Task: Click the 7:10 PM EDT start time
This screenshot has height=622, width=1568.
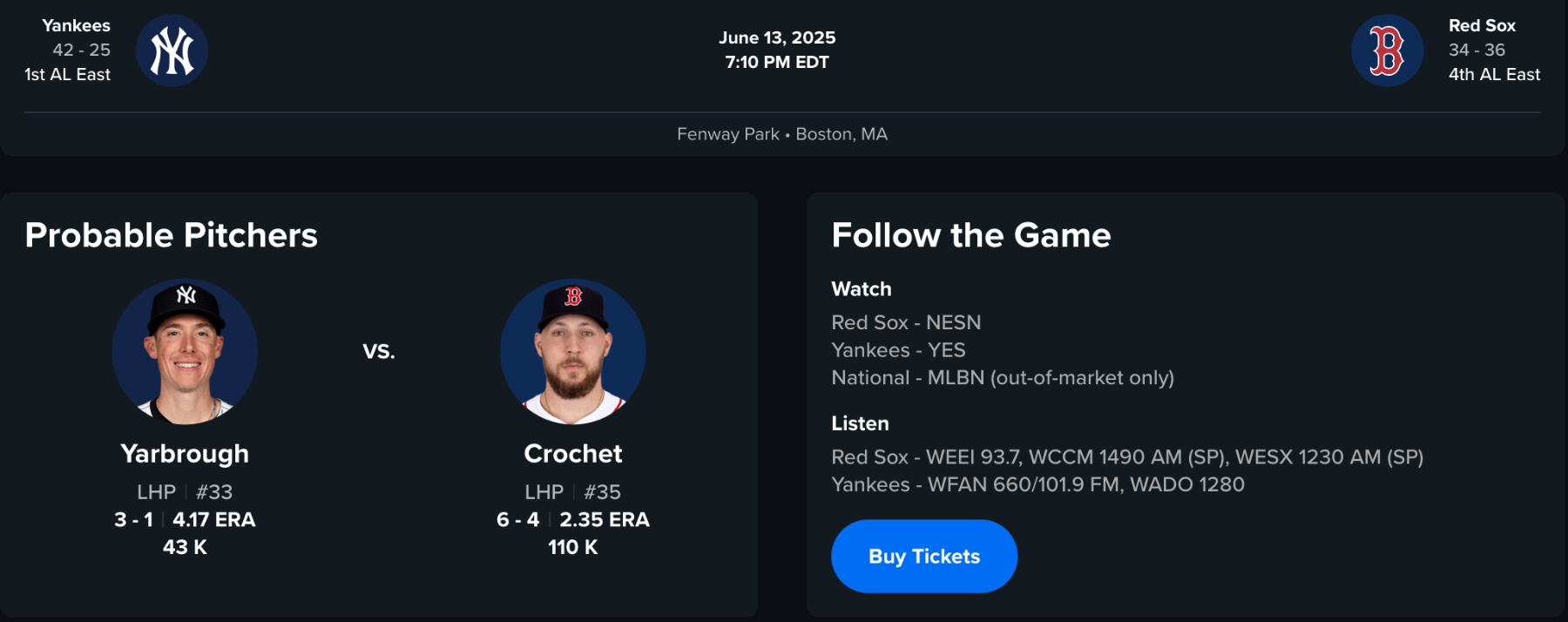Action: point(777,62)
